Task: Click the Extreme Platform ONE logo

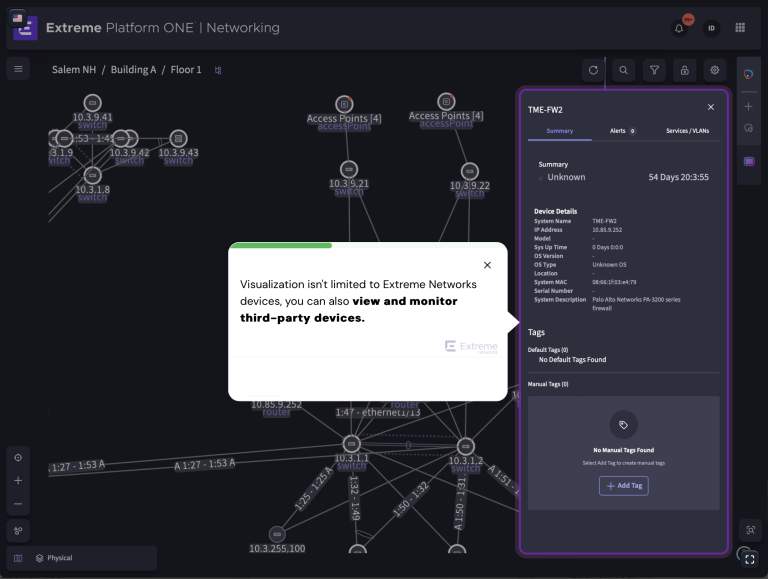Action: pos(25,28)
